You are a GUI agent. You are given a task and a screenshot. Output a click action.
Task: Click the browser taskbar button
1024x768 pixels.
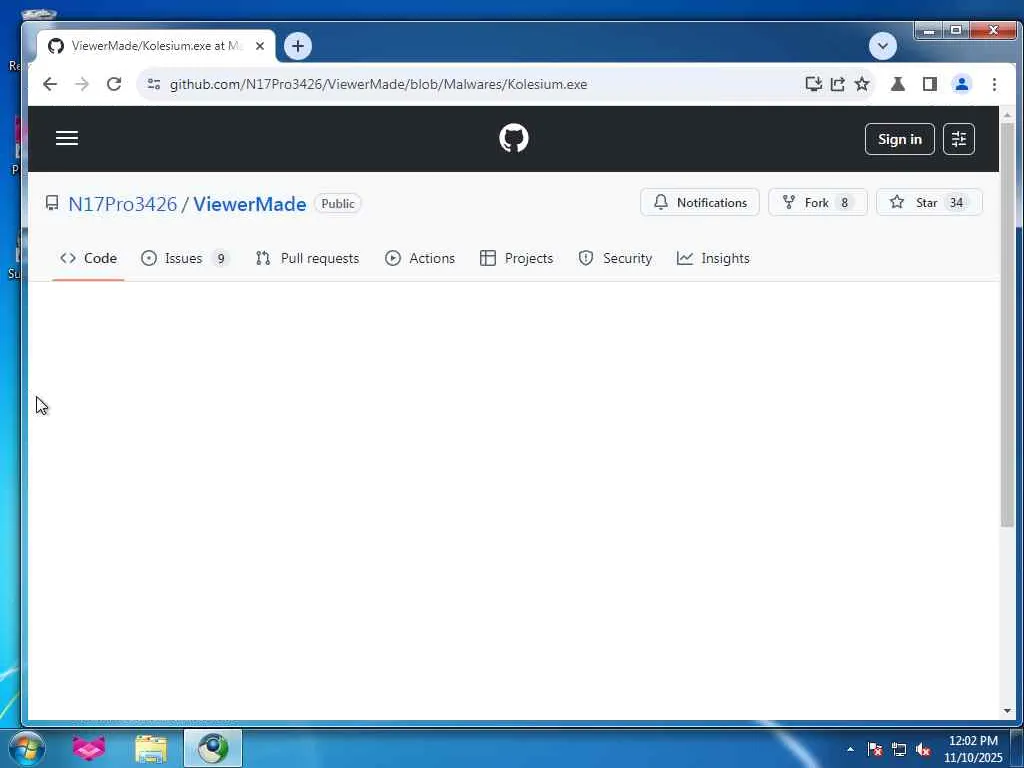[213, 748]
